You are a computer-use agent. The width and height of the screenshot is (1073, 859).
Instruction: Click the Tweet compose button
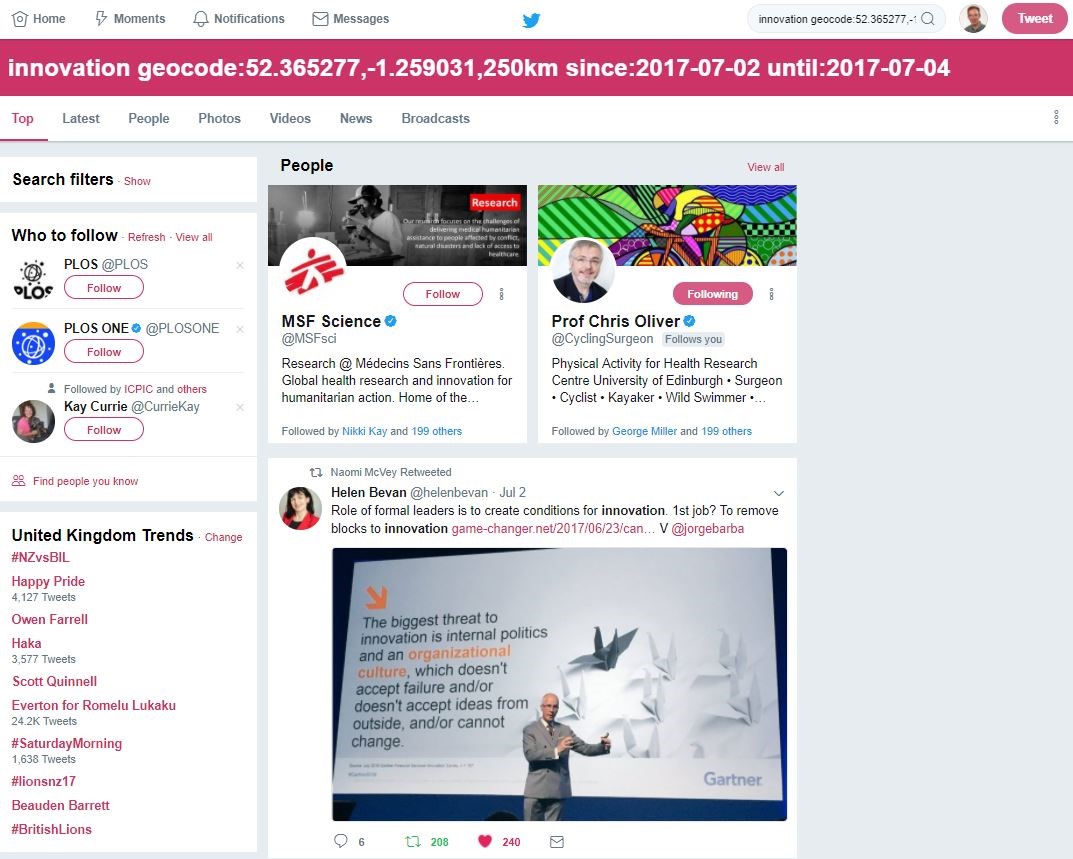pyautogui.click(x=1035, y=18)
